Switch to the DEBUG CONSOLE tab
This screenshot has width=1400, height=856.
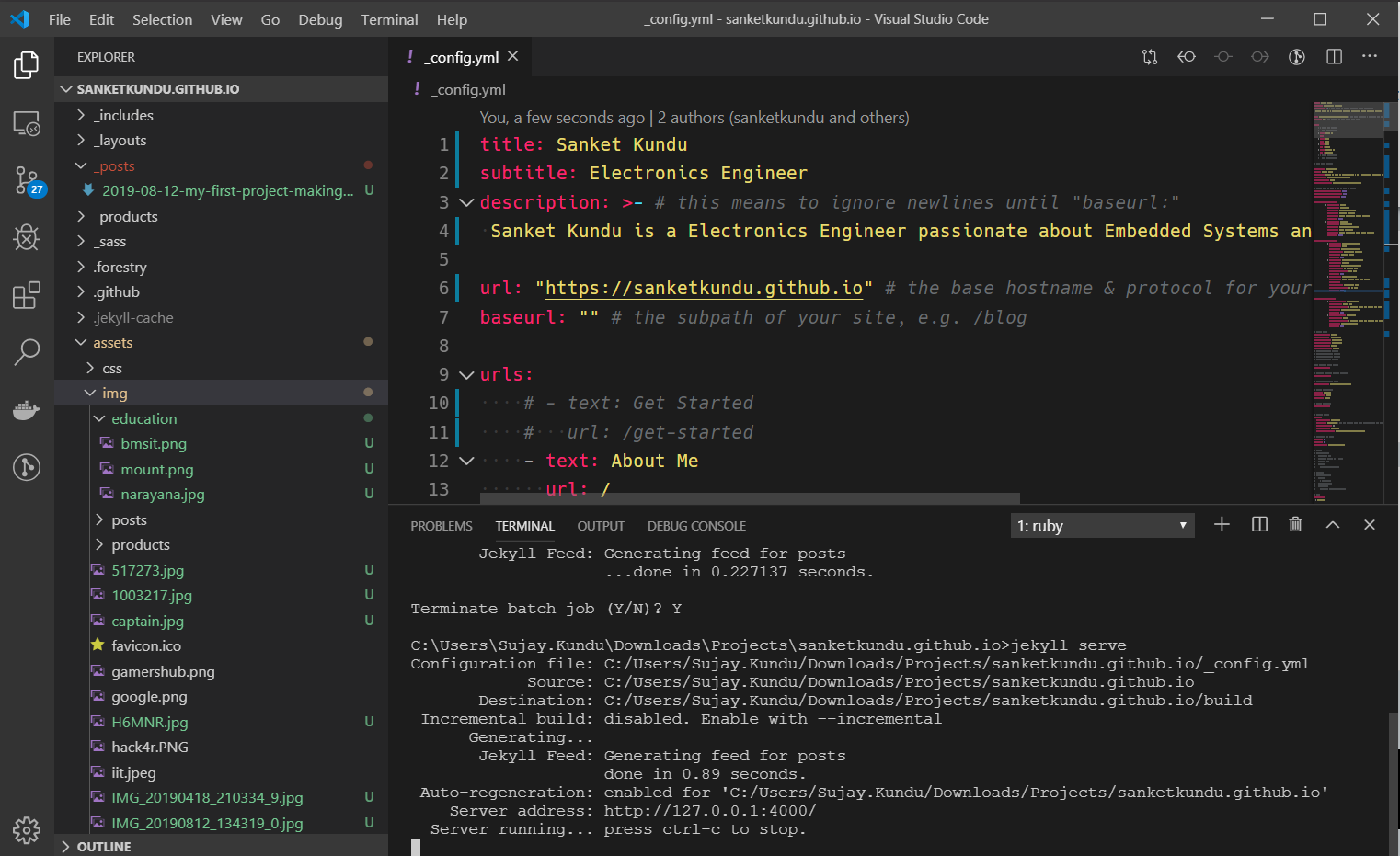[x=696, y=525]
